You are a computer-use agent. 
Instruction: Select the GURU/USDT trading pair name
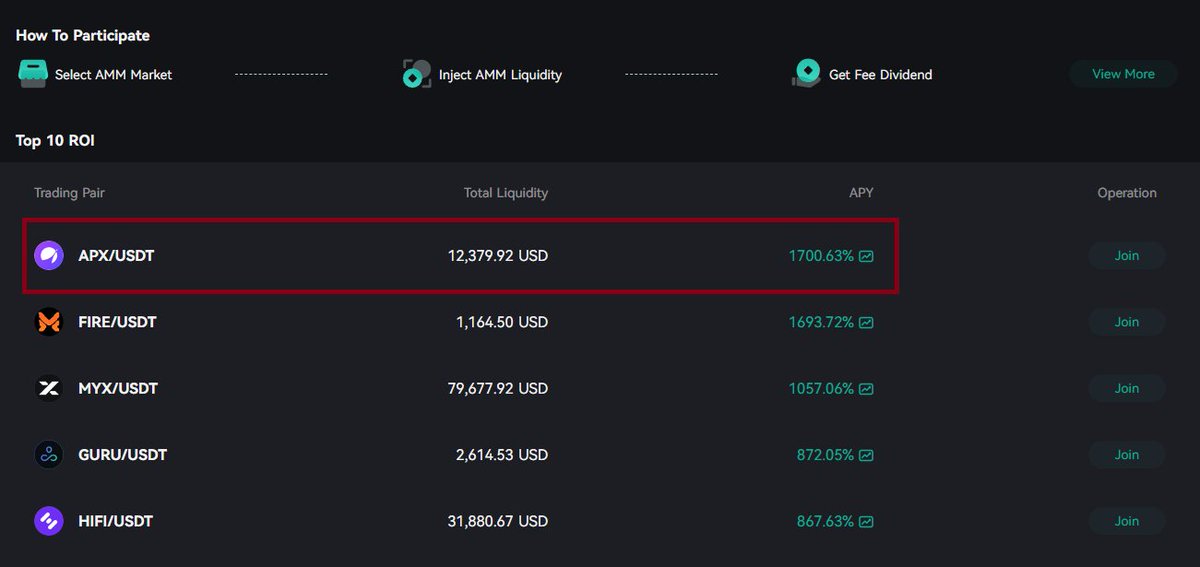coord(123,455)
